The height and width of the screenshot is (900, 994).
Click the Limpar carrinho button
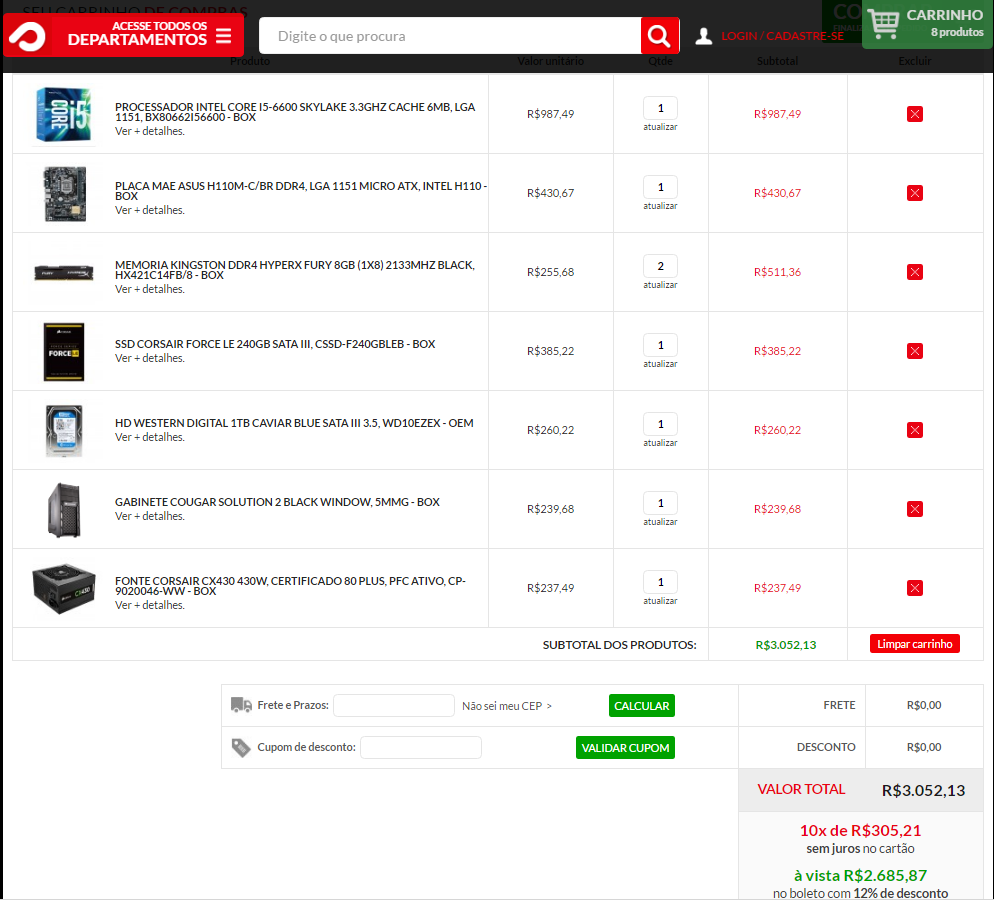pos(914,644)
